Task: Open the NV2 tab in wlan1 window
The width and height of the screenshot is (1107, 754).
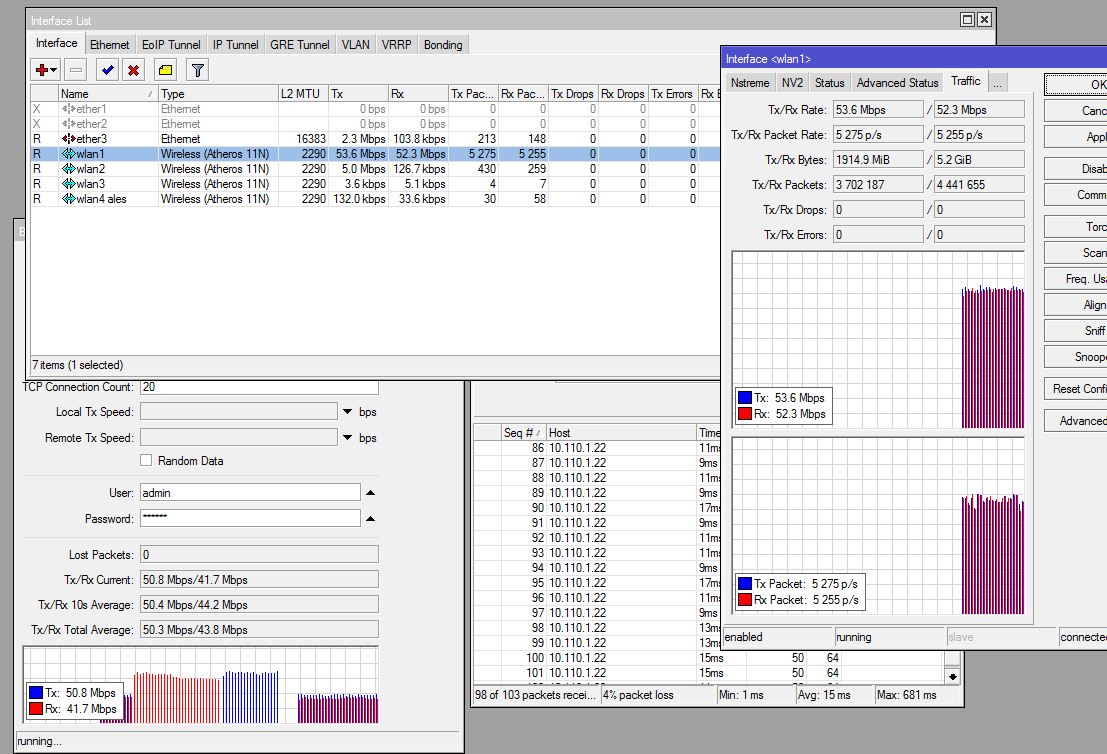Action: (x=792, y=83)
